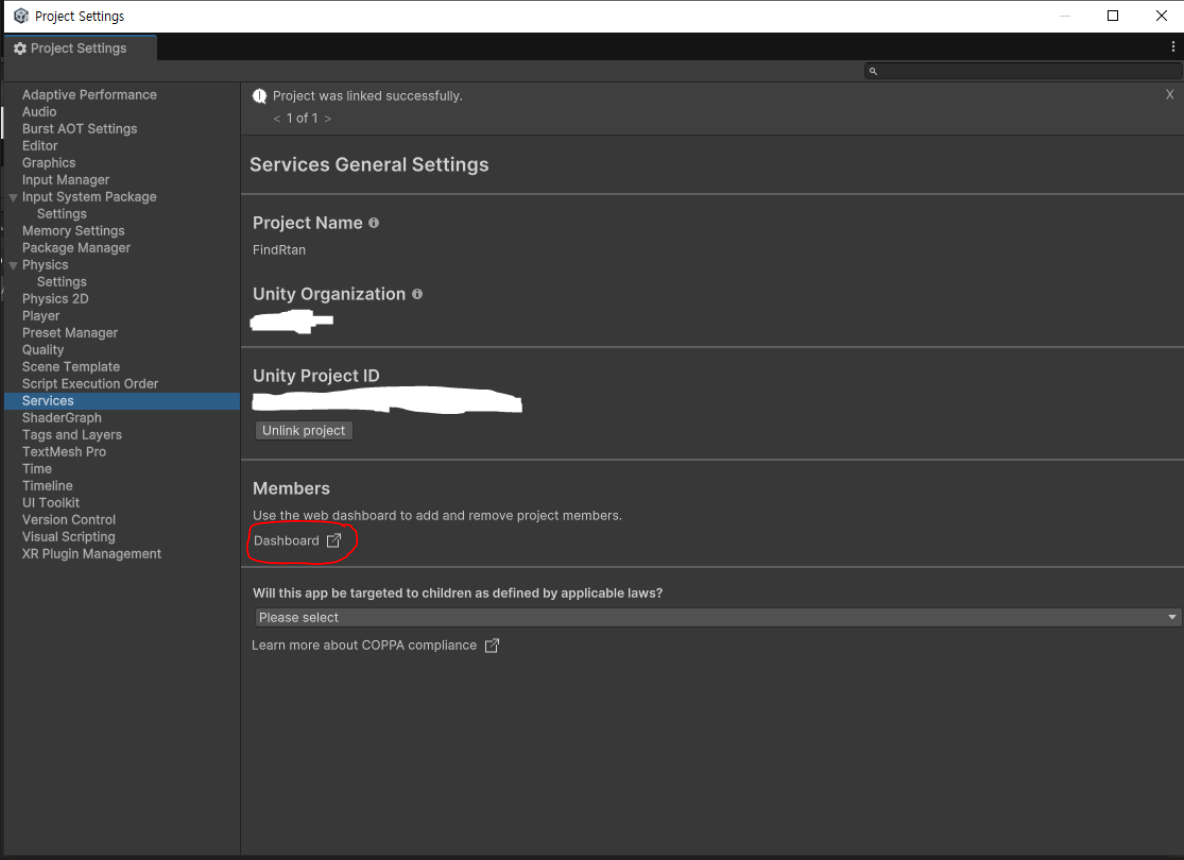Image resolution: width=1184 pixels, height=860 pixels.
Task: Open Learn more about COPPA compliance
Action: [x=375, y=646]
